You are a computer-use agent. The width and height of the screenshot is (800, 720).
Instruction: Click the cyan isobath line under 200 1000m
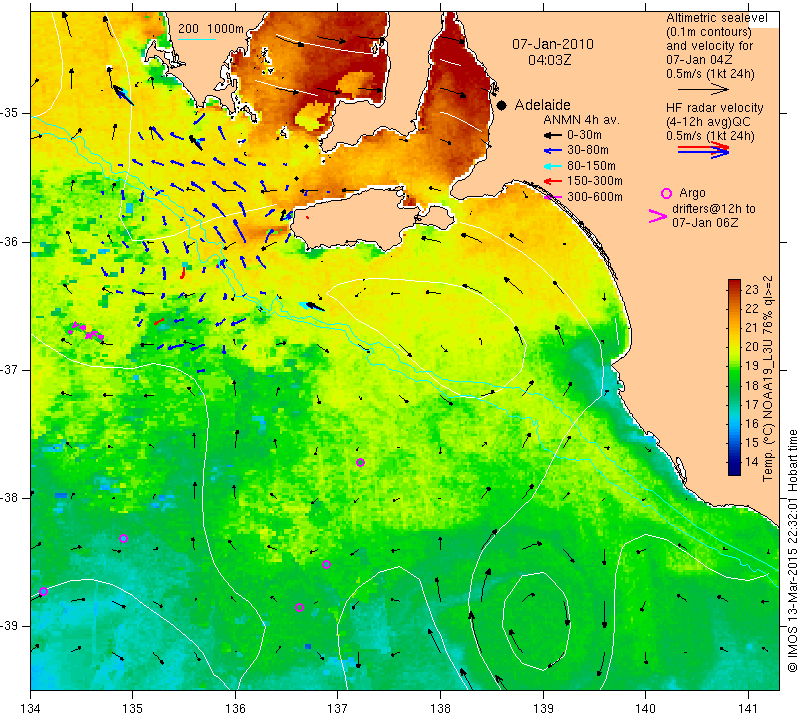pos(197,39)
